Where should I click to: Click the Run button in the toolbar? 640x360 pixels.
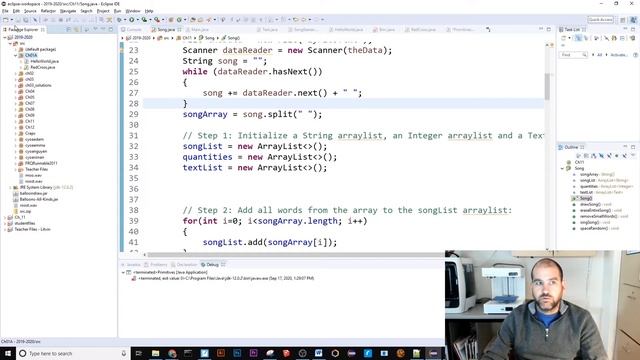131,20
